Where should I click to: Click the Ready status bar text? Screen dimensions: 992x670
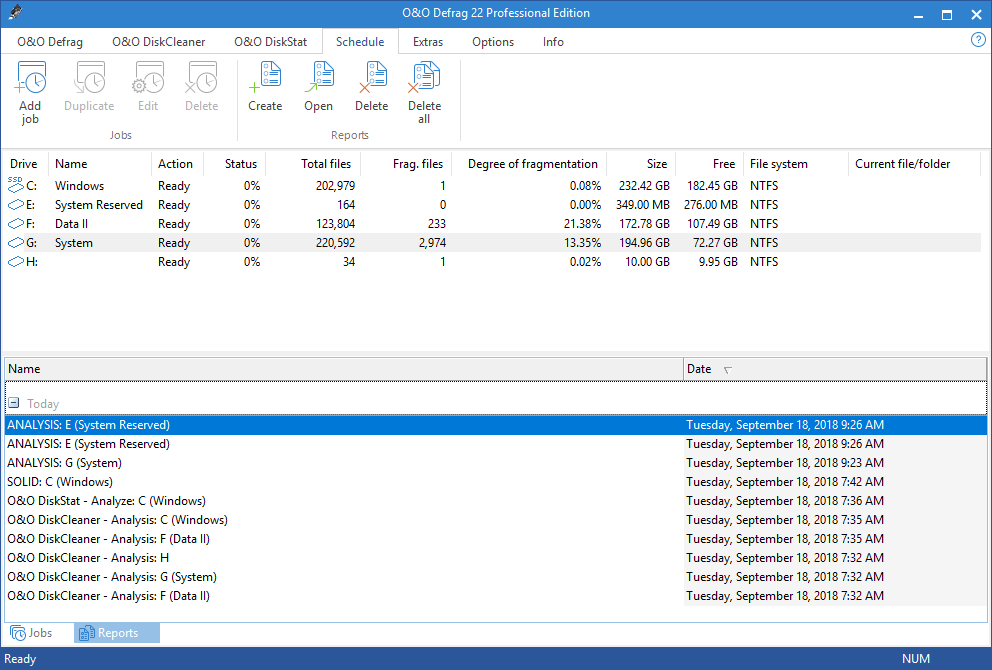(x=20, y=659)
